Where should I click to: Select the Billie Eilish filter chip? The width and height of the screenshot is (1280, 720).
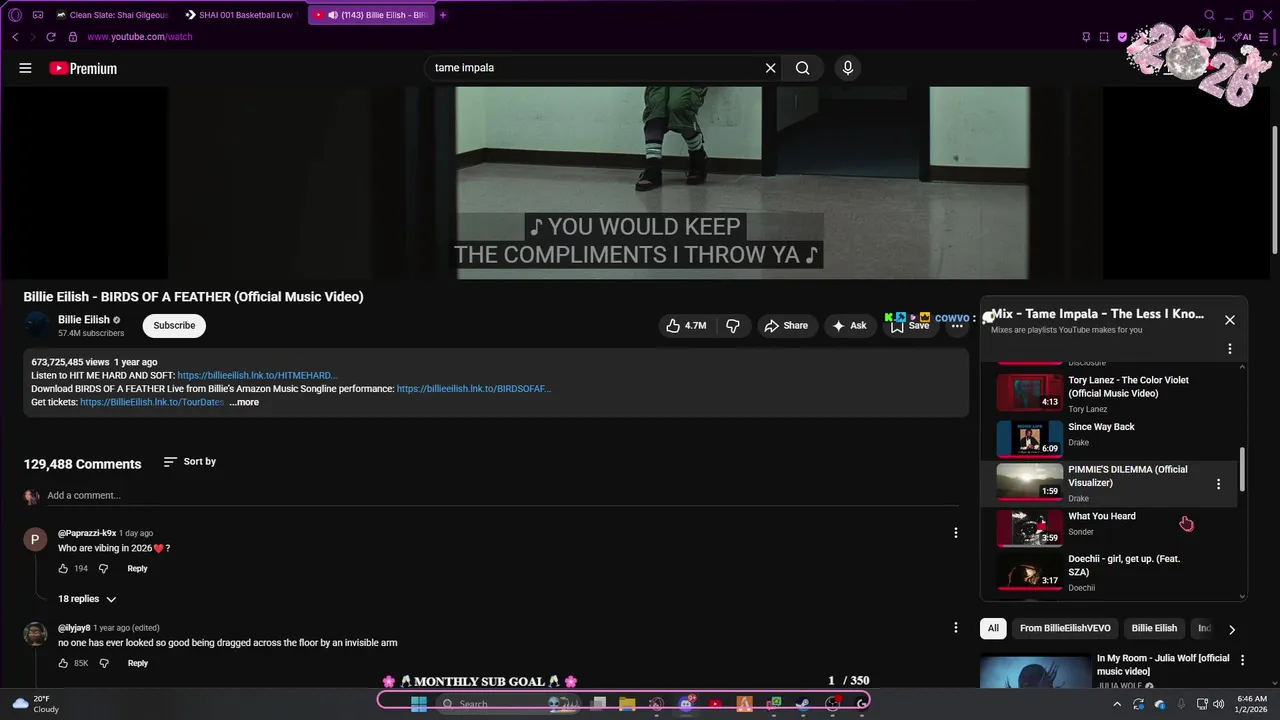[x=1154, y=628]
